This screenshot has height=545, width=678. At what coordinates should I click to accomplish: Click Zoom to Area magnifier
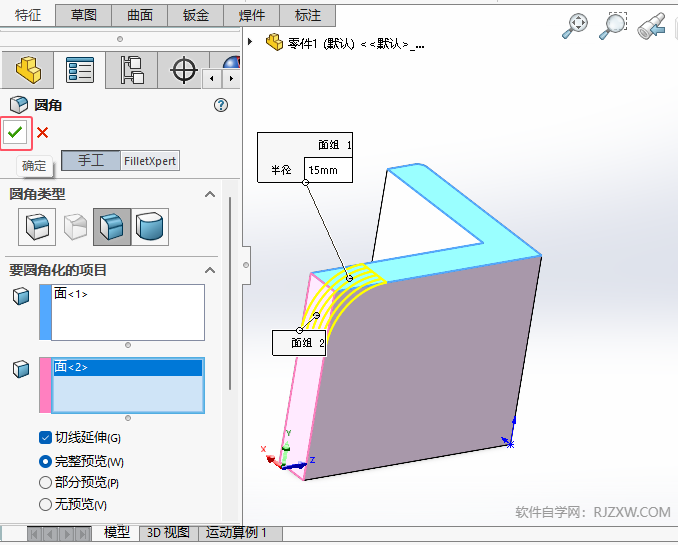tap(613, 26)
